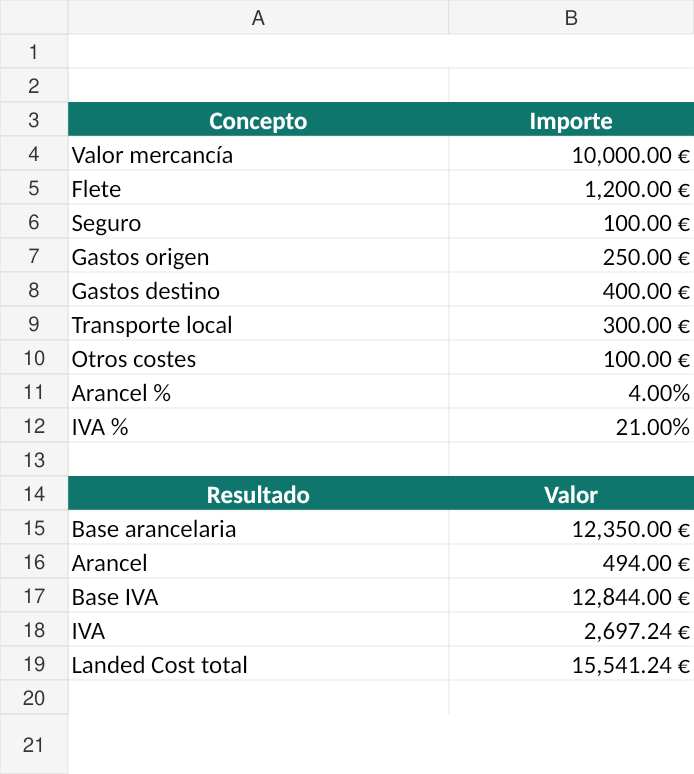Select the 4.00% cell

[571, 392]
